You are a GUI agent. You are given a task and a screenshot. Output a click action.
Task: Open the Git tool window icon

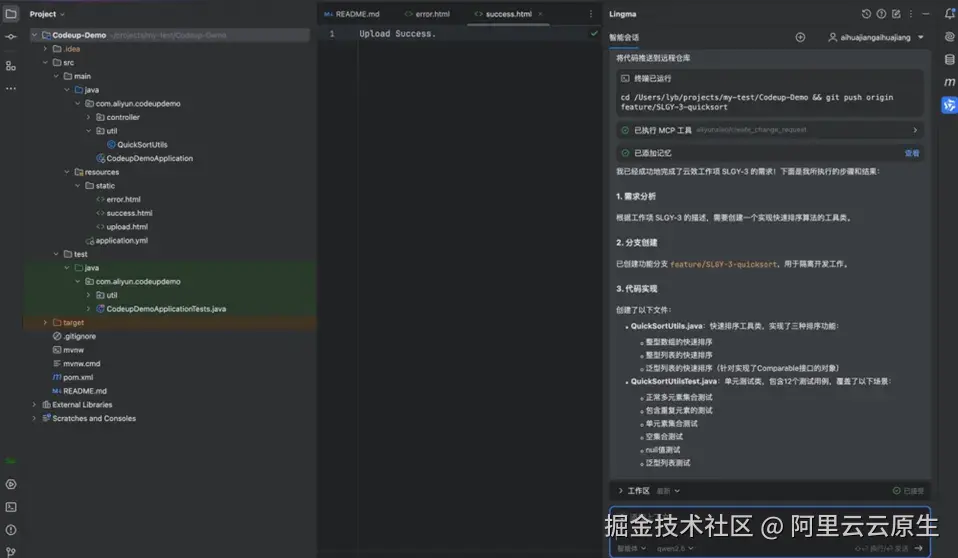tap(11, 551)
